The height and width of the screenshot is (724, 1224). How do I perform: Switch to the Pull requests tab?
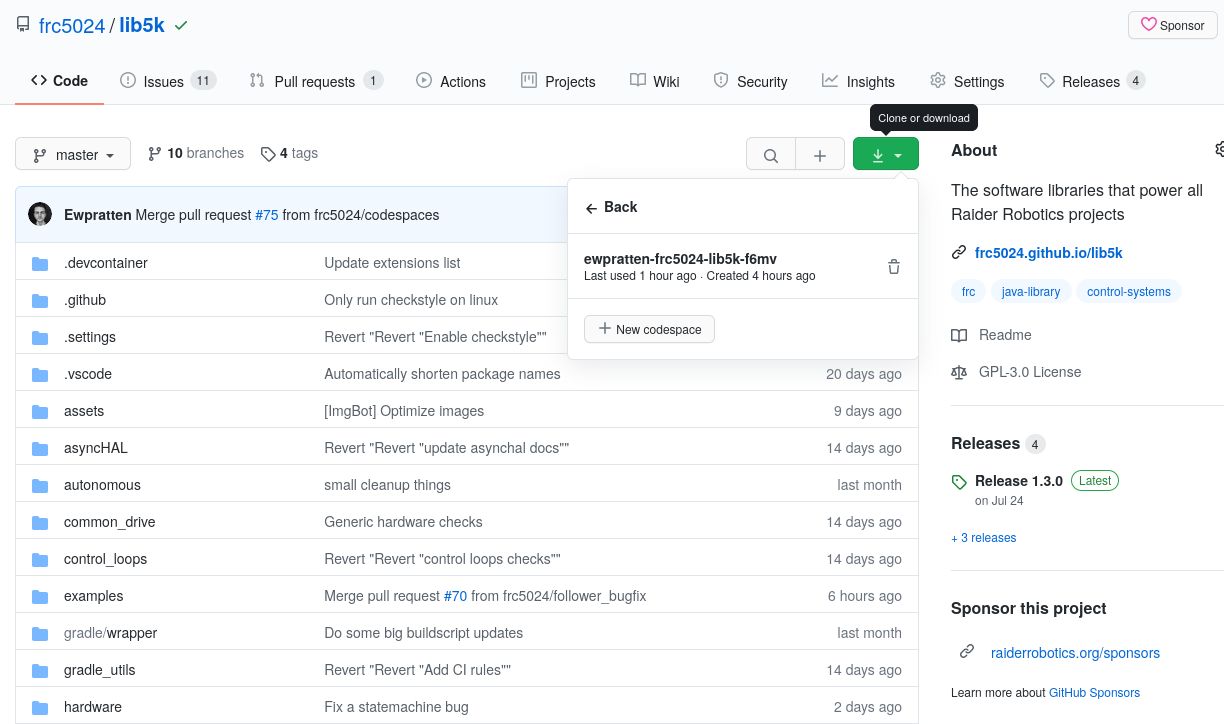pyautogui.click(x=315, y=81)
